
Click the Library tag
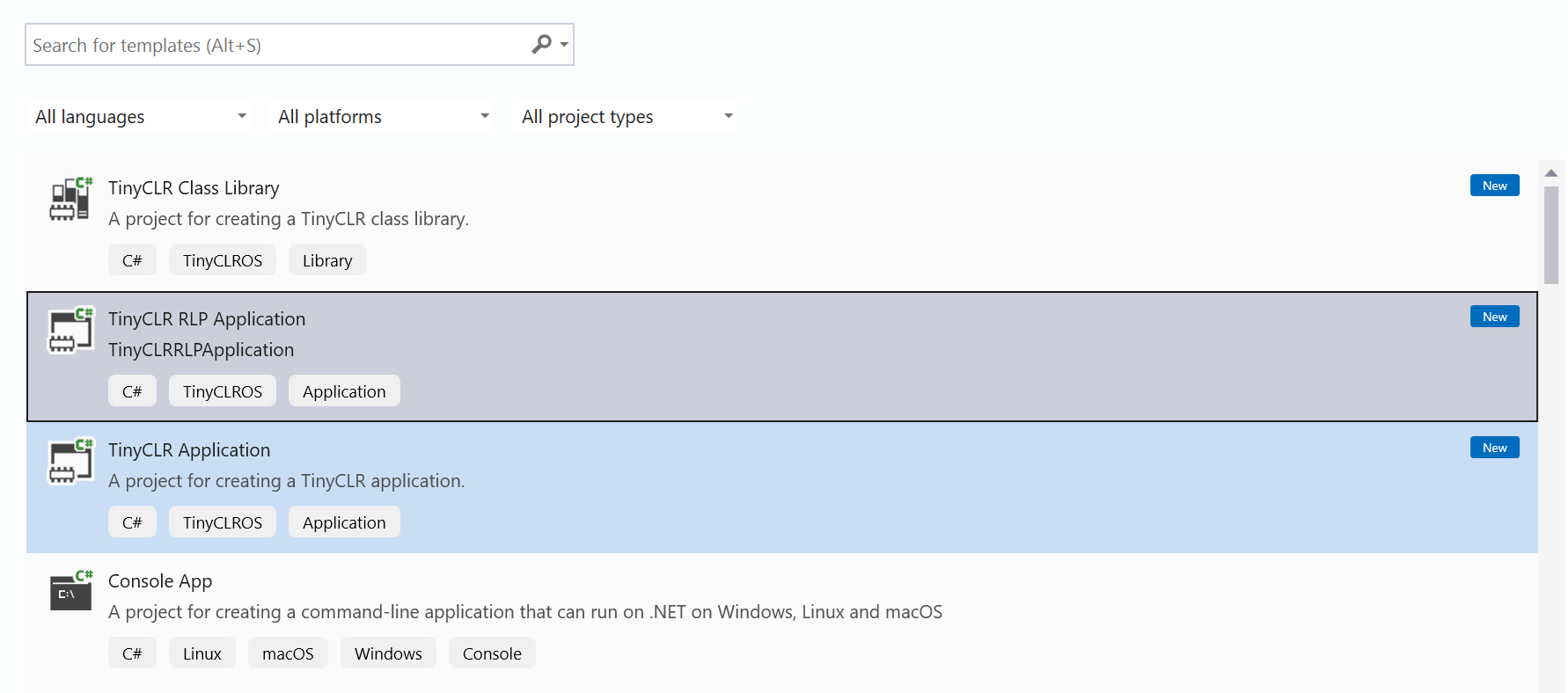coord(327,260)
